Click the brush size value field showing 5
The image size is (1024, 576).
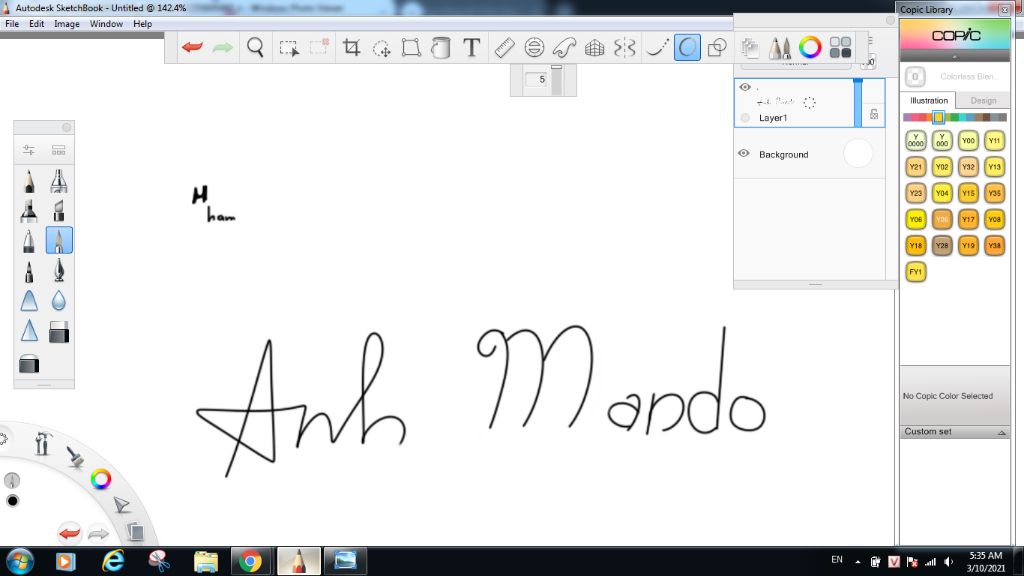(x=537, y=80)
